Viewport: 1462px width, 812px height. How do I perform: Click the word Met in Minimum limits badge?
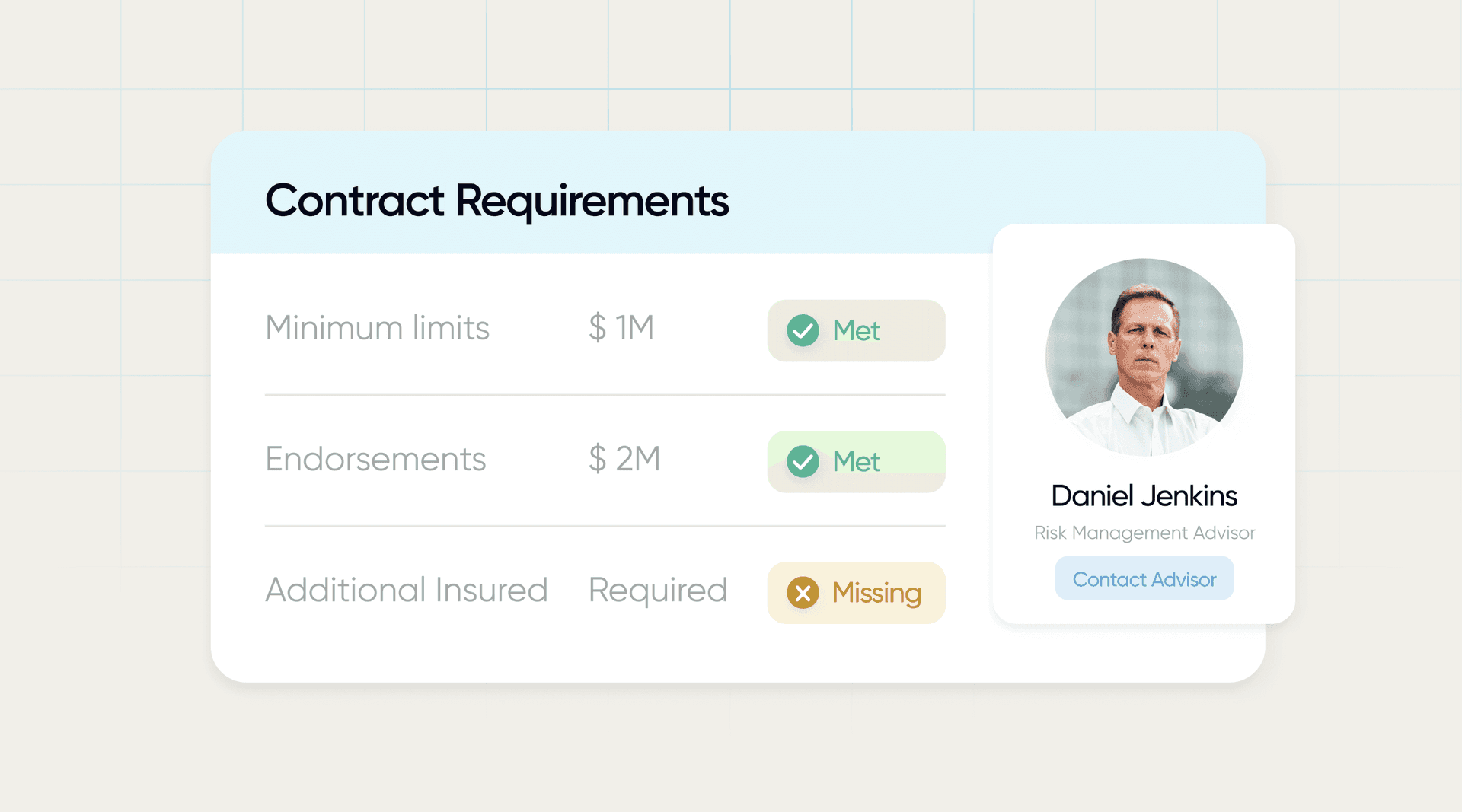[856, 331]
